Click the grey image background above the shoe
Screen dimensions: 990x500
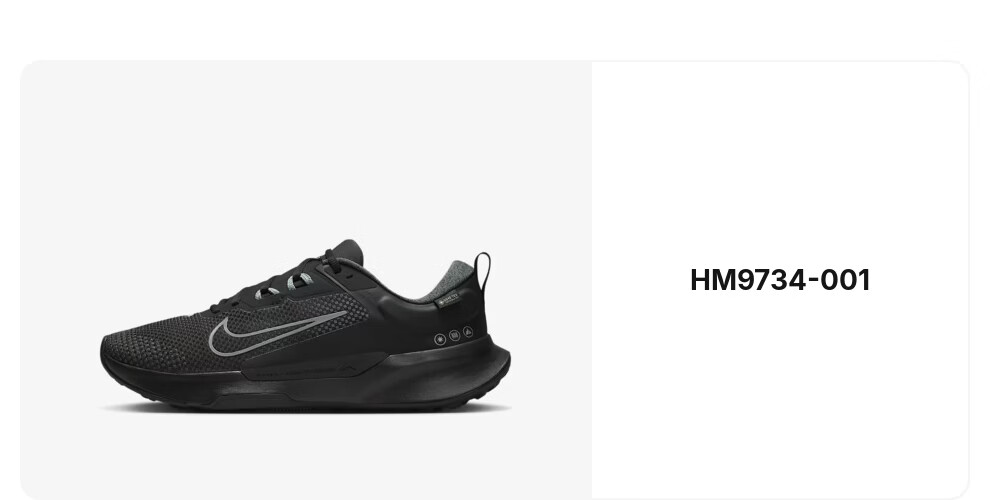(x=306, y=145)
